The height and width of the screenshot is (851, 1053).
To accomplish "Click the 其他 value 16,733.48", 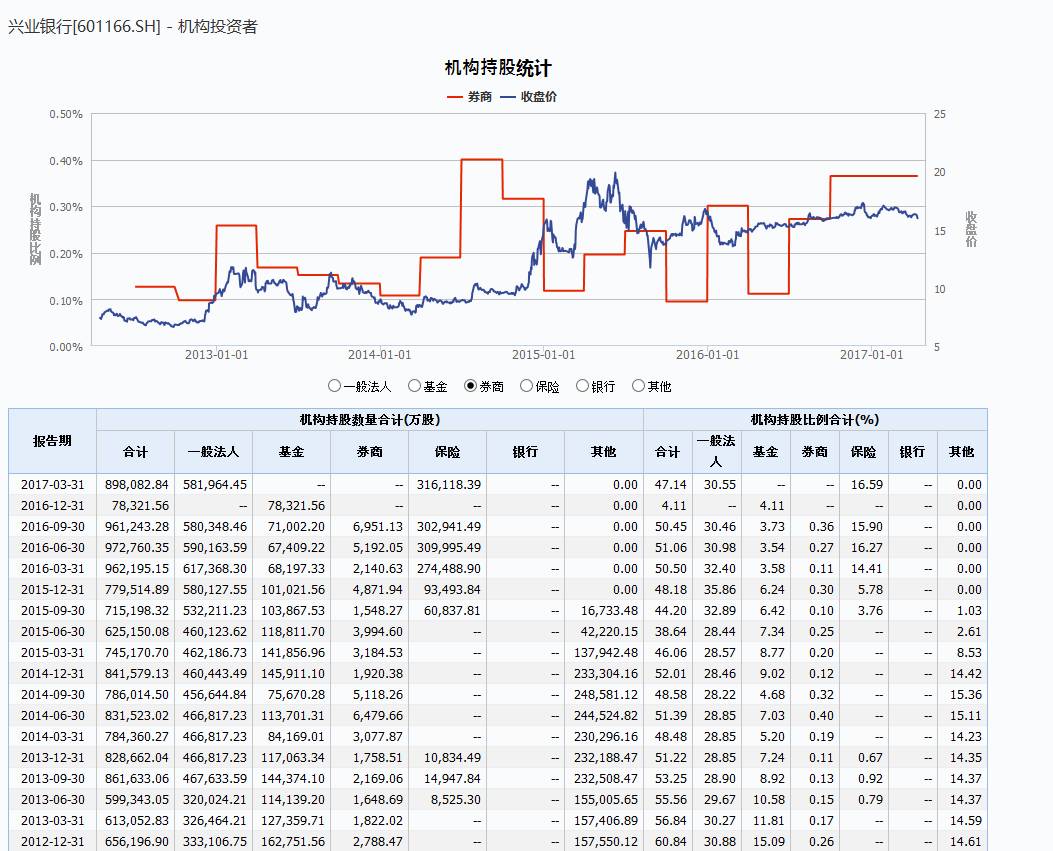I will click(609, 611).
